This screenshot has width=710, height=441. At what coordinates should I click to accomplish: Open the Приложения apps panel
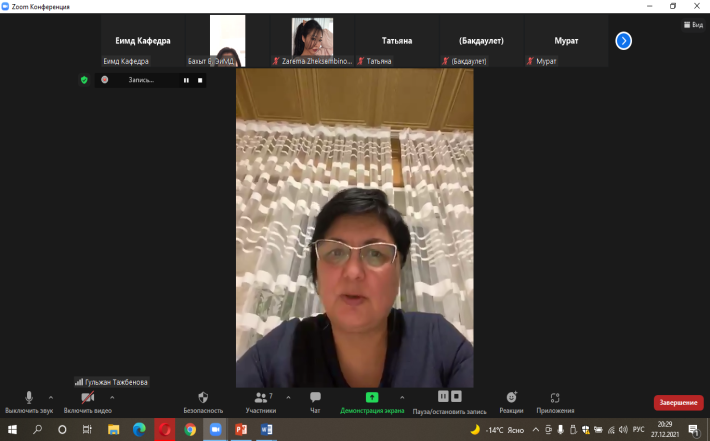[555, 398]
